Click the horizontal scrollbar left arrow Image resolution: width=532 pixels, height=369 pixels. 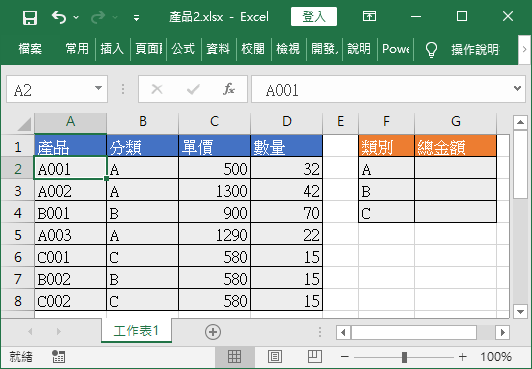pyautogui.click(x=343, y=332)
